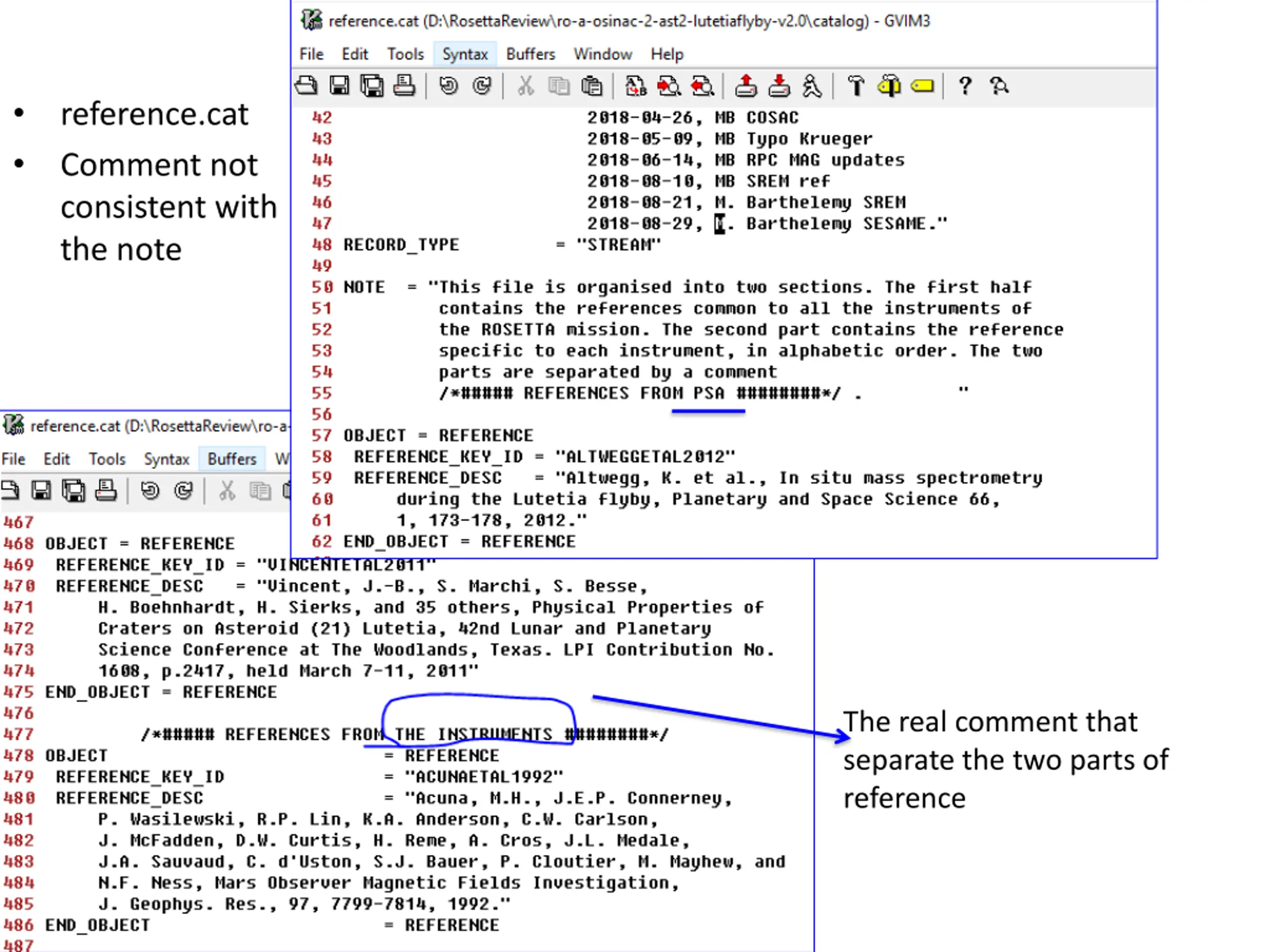1270x952 pixels.
Task: Click the Redo icon in upper GVIM toolbar
Action: point(482,87)
